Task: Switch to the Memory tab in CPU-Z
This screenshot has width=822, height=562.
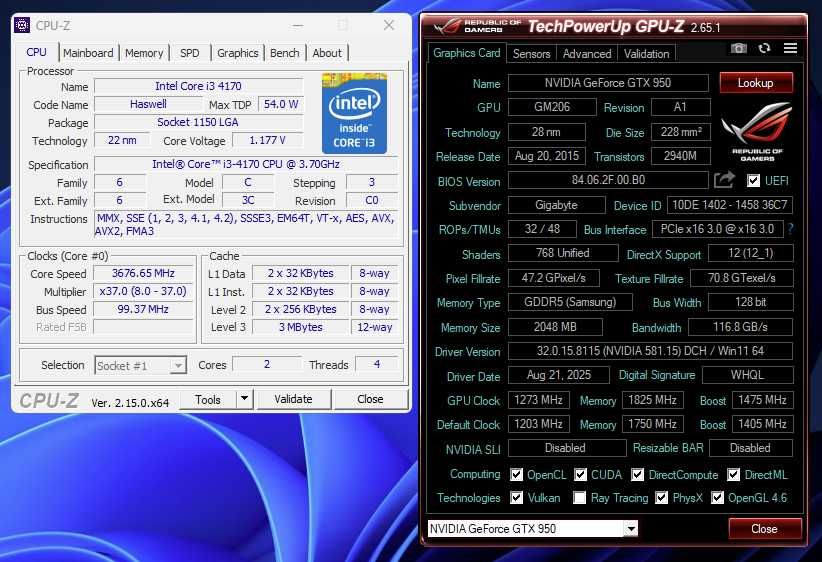Action: click(x=144, y=53)
